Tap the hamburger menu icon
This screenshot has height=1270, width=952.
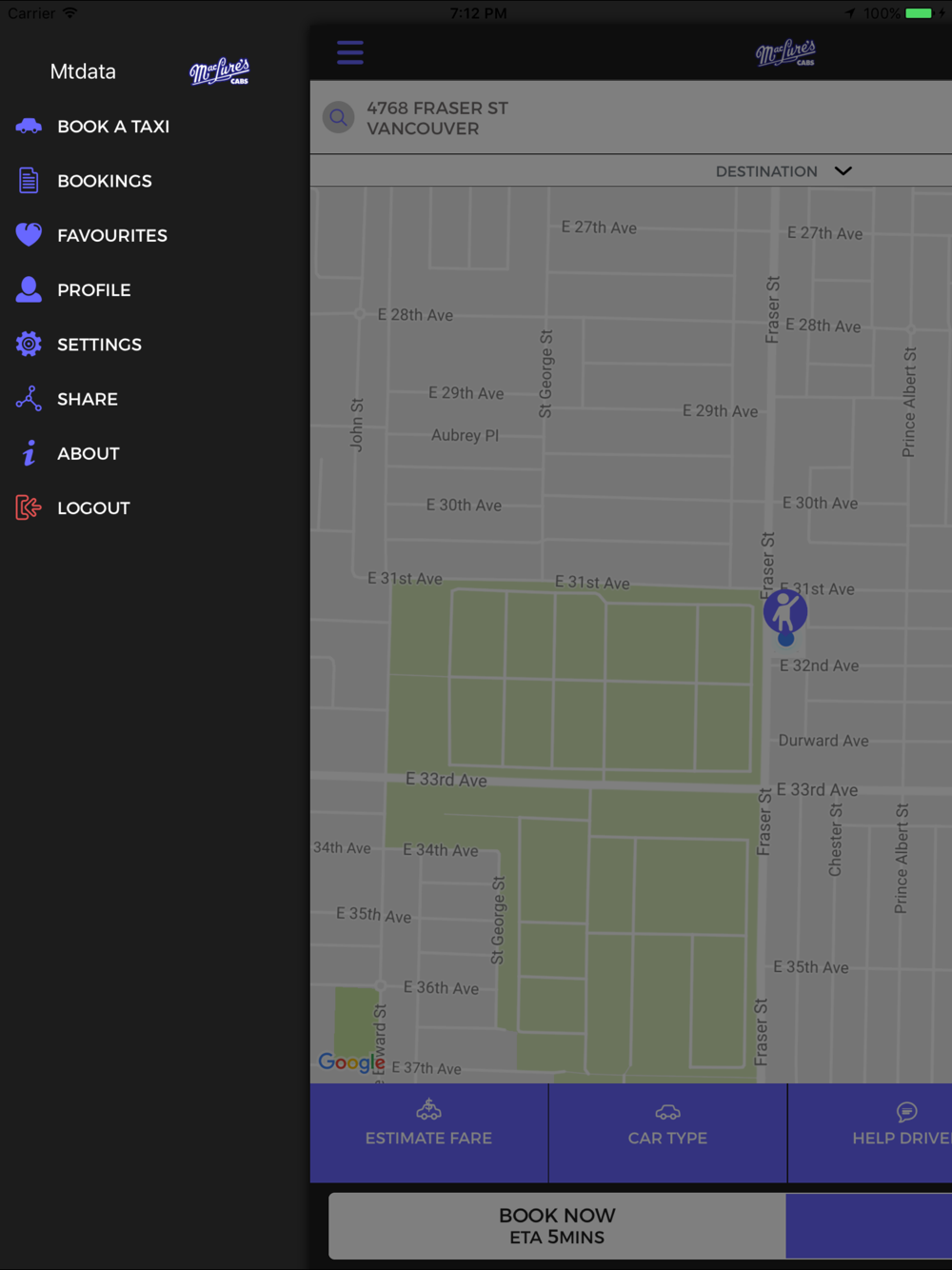(x=349, y=52)
